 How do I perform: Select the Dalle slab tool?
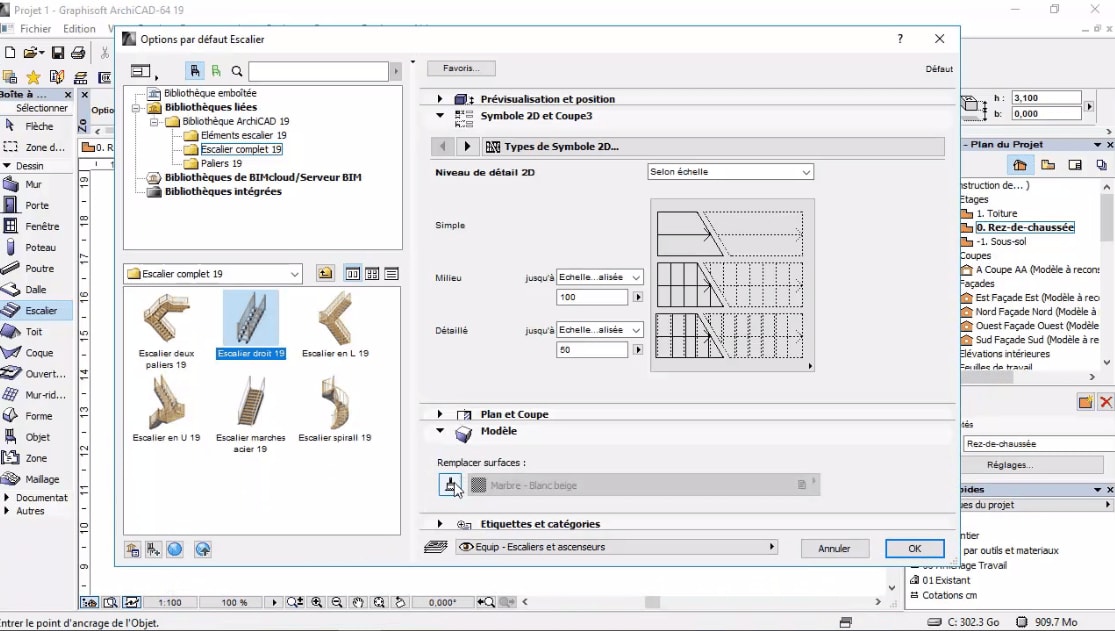pos(36,290)
